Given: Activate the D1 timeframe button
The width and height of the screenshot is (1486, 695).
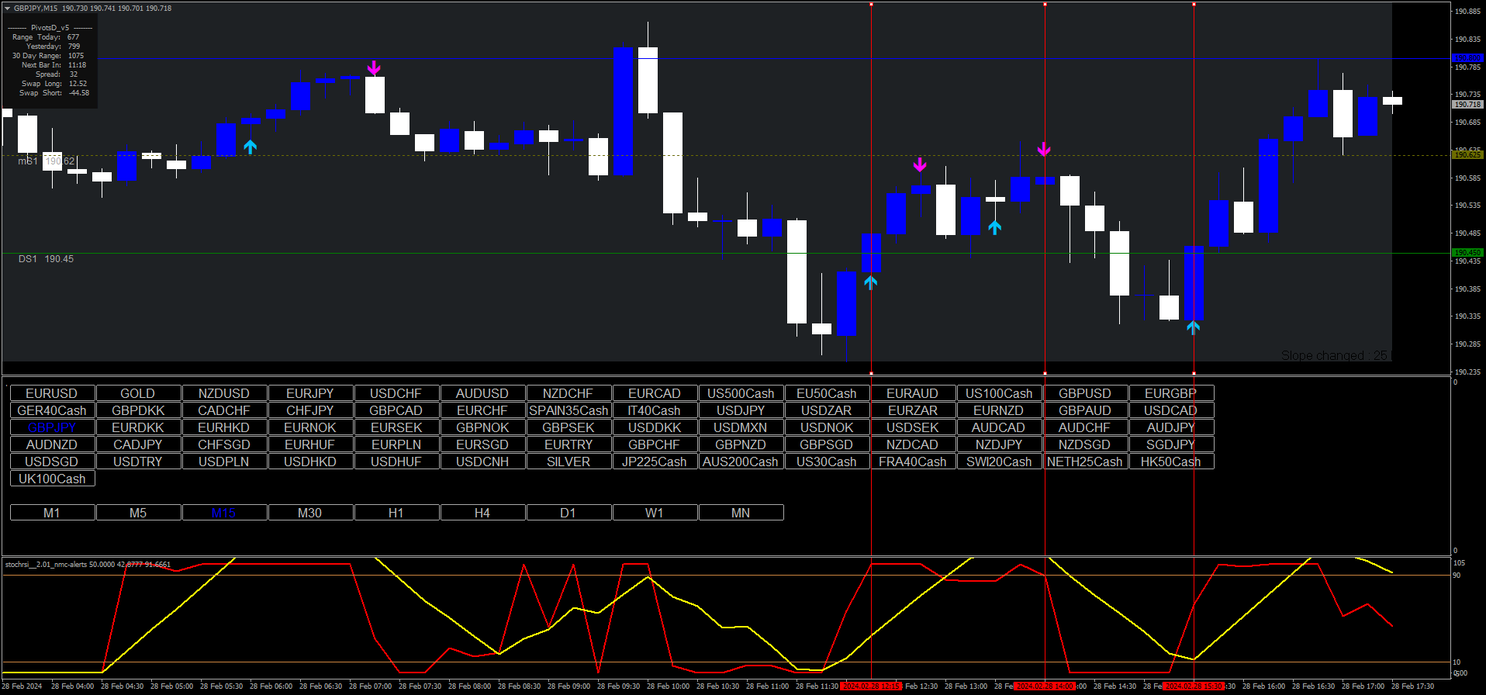Looking at the screenshot, I should [x=568, y=513].
